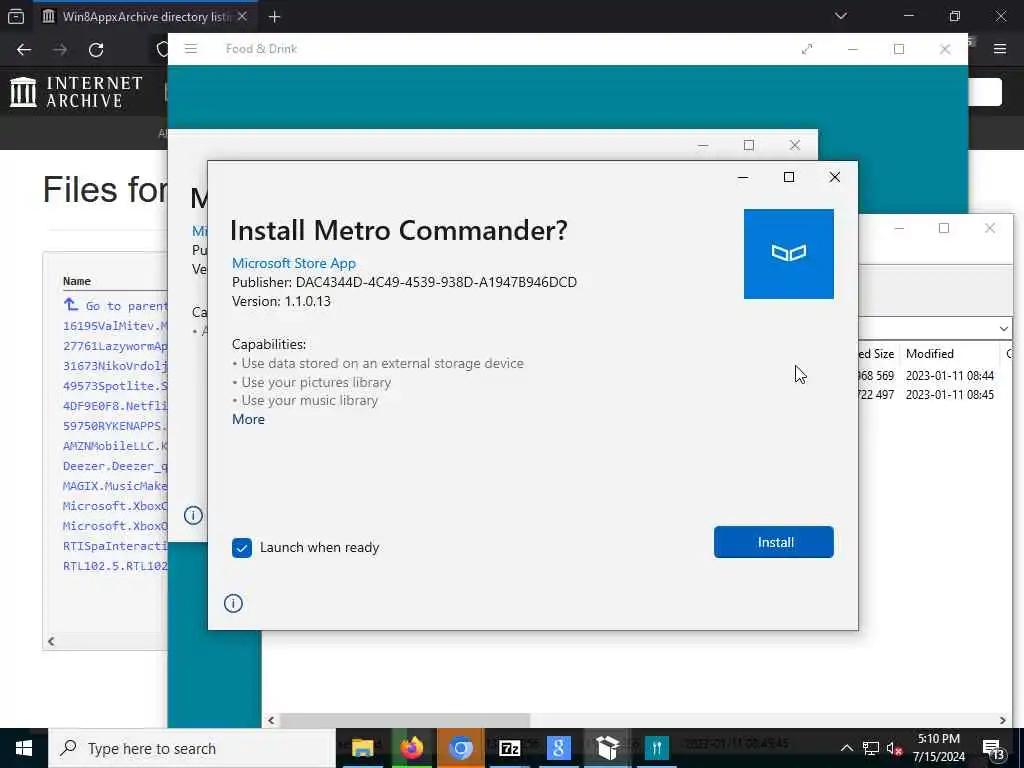The width and height of the screenshot is (1024, 768).
Task: Click the info icon on the rear installer window
Action: coord(193,515)
